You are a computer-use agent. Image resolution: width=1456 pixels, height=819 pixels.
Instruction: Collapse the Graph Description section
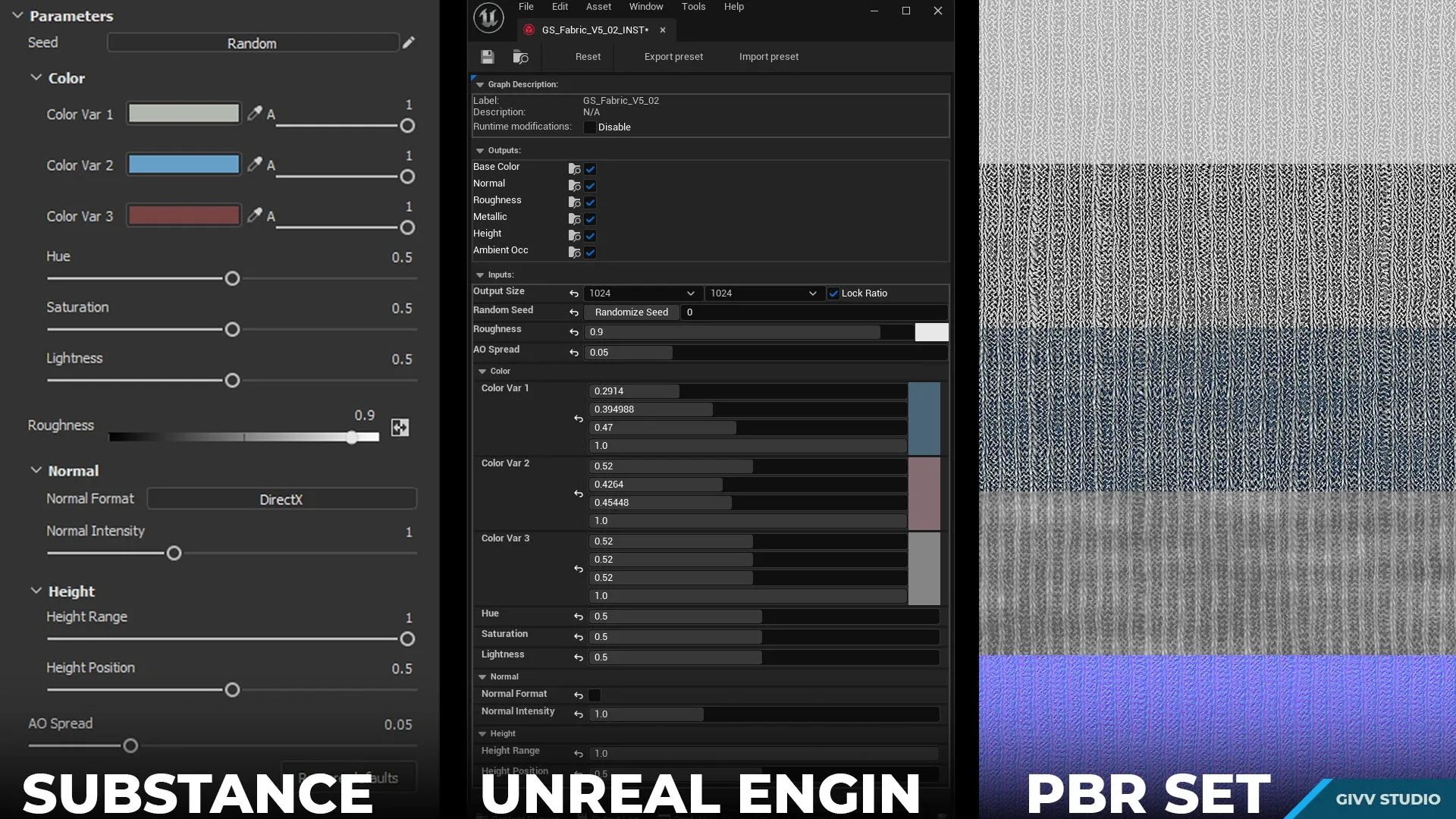pyautogui.click(x=480, y=85)
